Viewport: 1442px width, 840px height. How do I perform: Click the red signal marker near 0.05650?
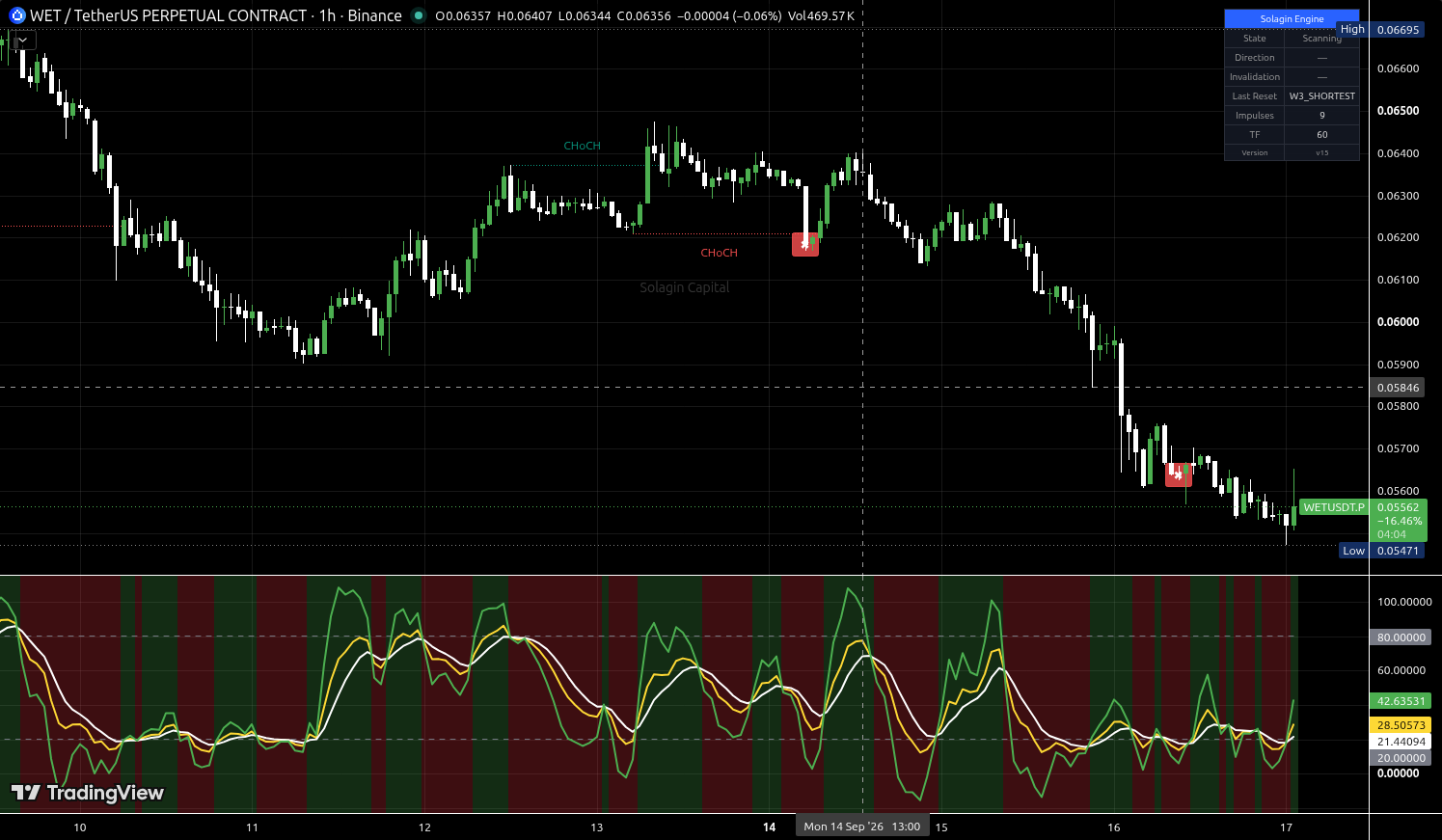(1179, 474)
